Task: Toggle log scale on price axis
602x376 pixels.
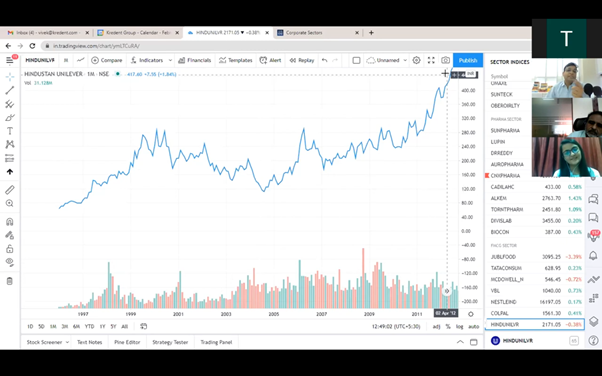Action: point(460,326)
